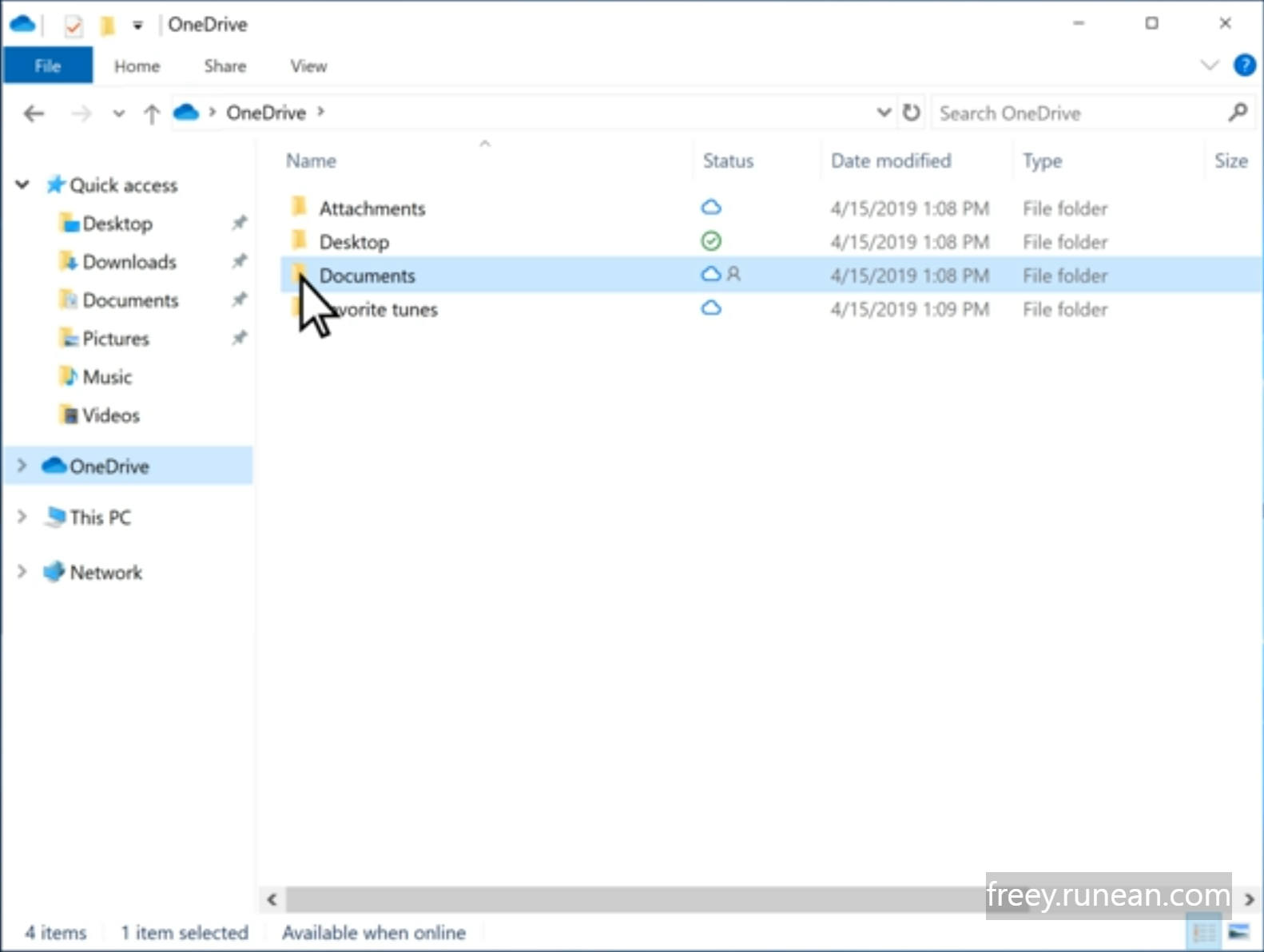Click the green synced checkmark for Desktop
Viewport: 1264px width, 952px height.
(x=711, y=241)
